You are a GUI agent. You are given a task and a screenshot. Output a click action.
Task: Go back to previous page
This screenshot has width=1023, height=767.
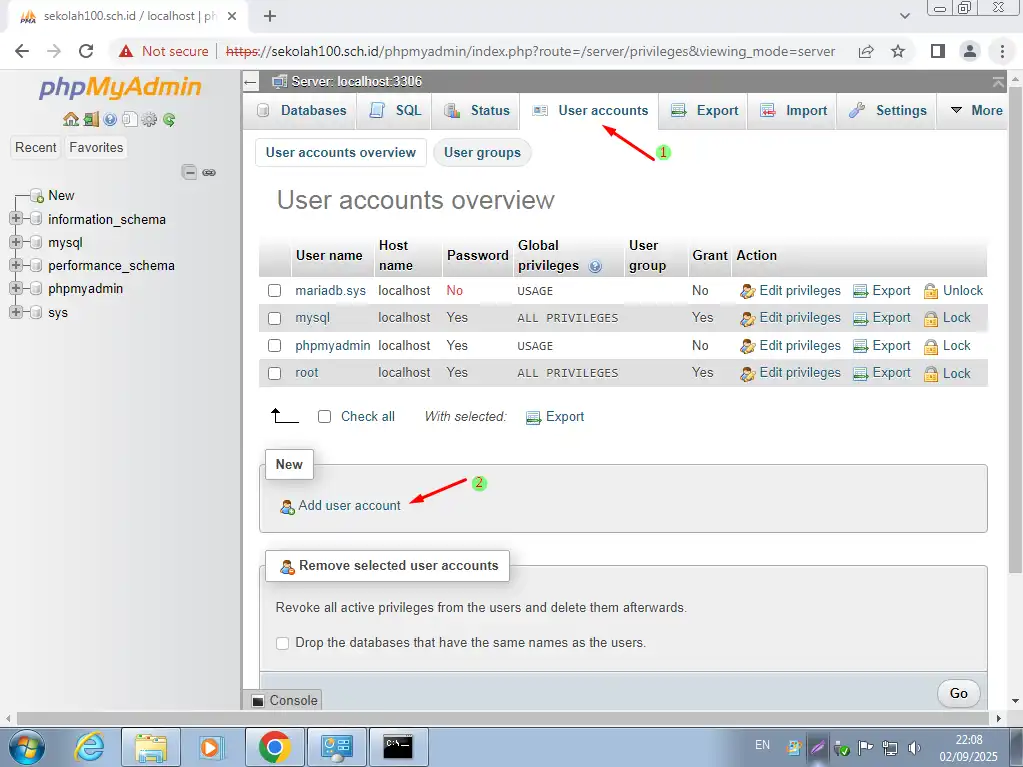pos(22,51)
